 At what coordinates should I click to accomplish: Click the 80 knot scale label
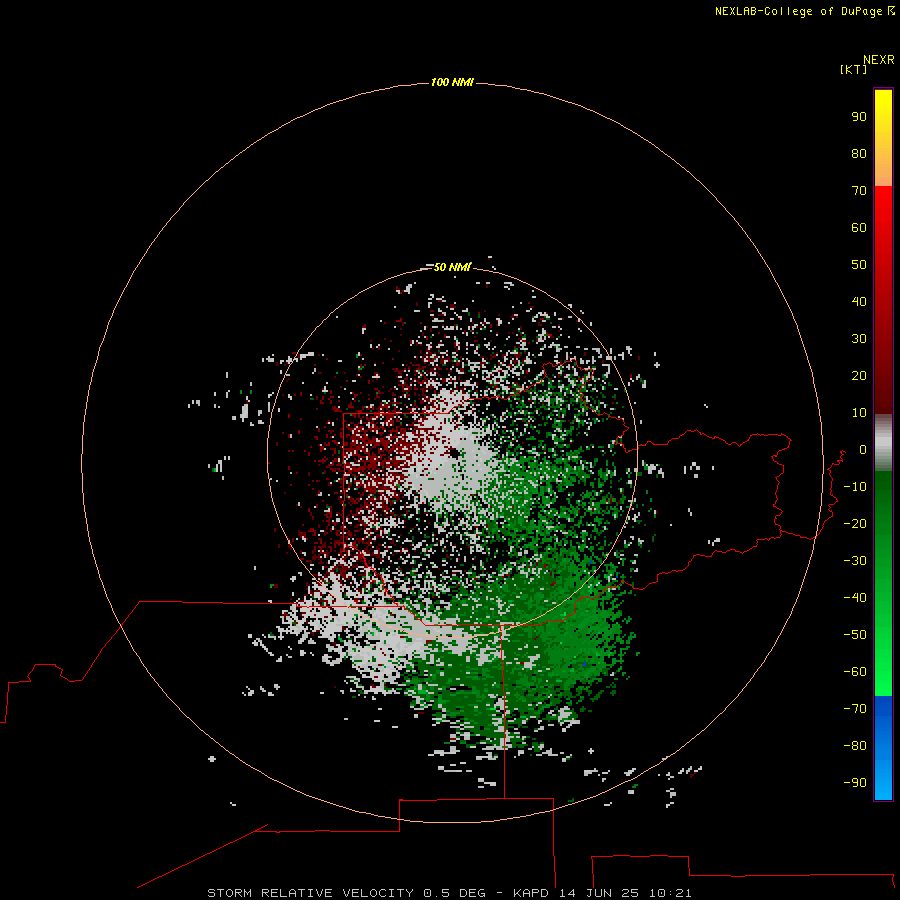(x=859, y=153)
